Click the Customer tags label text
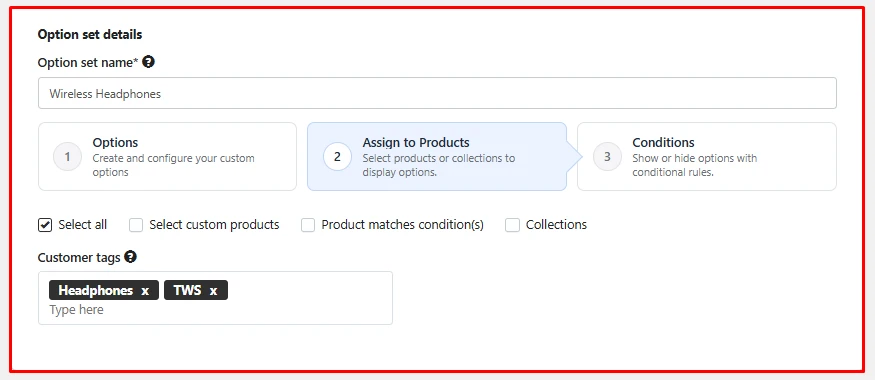The height and width of the screenshot is (380, 875). coord(79,257)
